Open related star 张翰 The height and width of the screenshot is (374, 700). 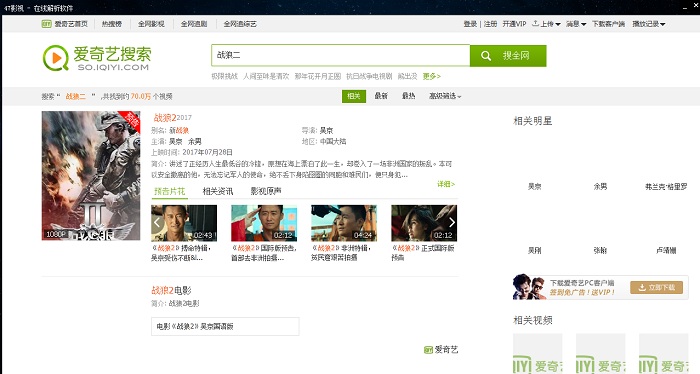pos(600,251)
